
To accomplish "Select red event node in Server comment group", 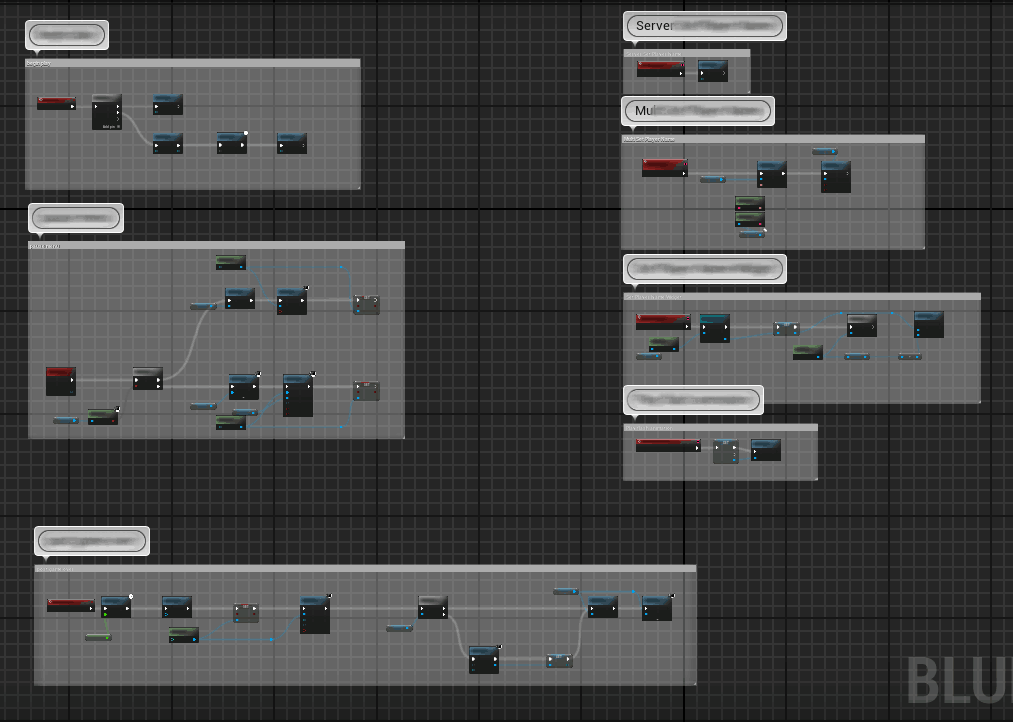I will (660, 69).
